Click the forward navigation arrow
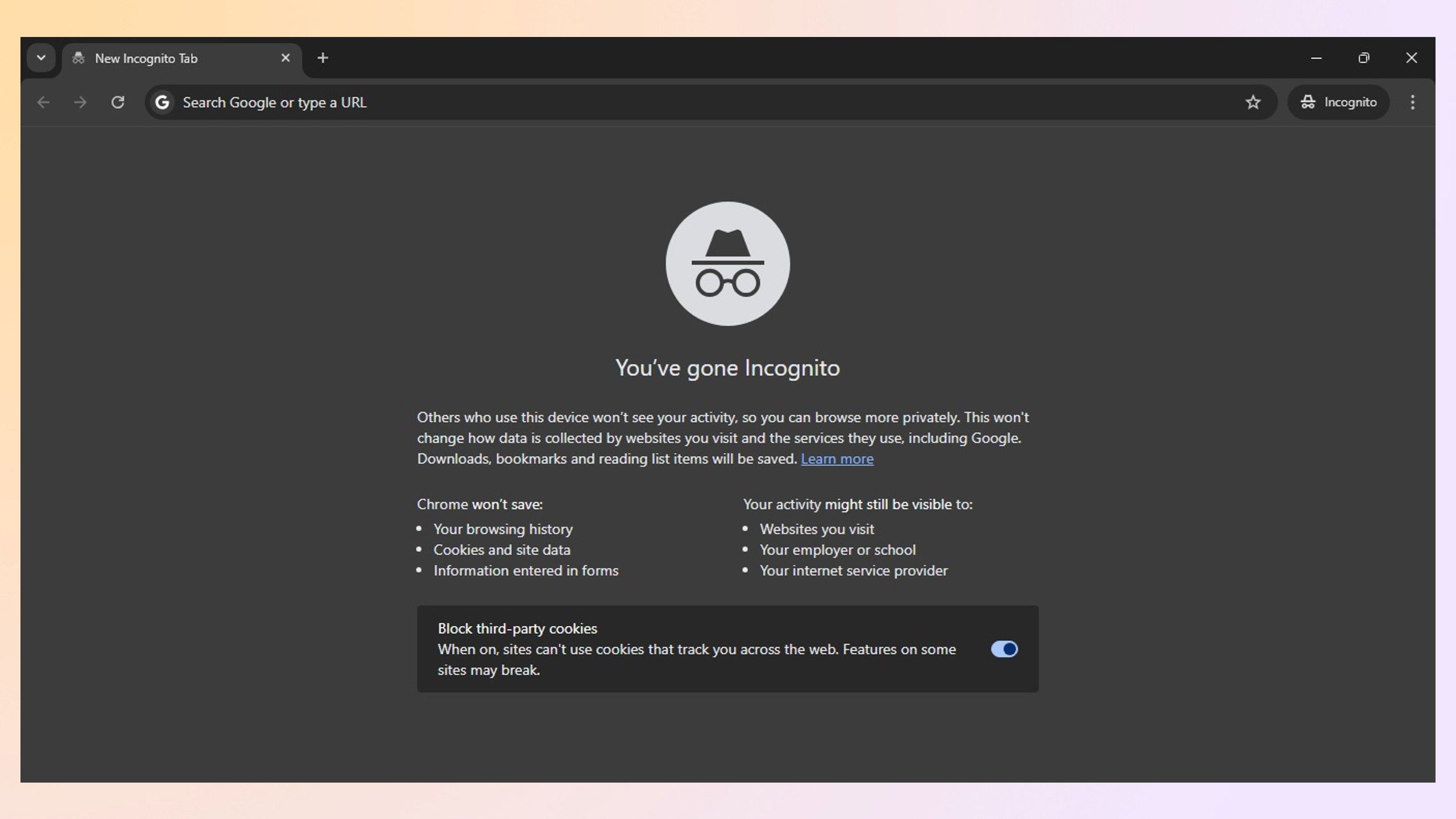 (x=80, y=102)
